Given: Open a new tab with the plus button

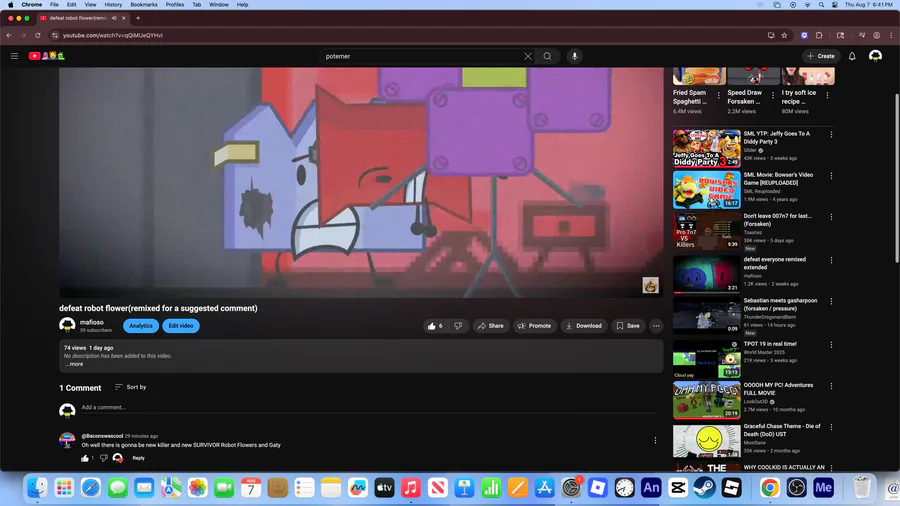Looking at the screenshot, I should click(138, 18).
